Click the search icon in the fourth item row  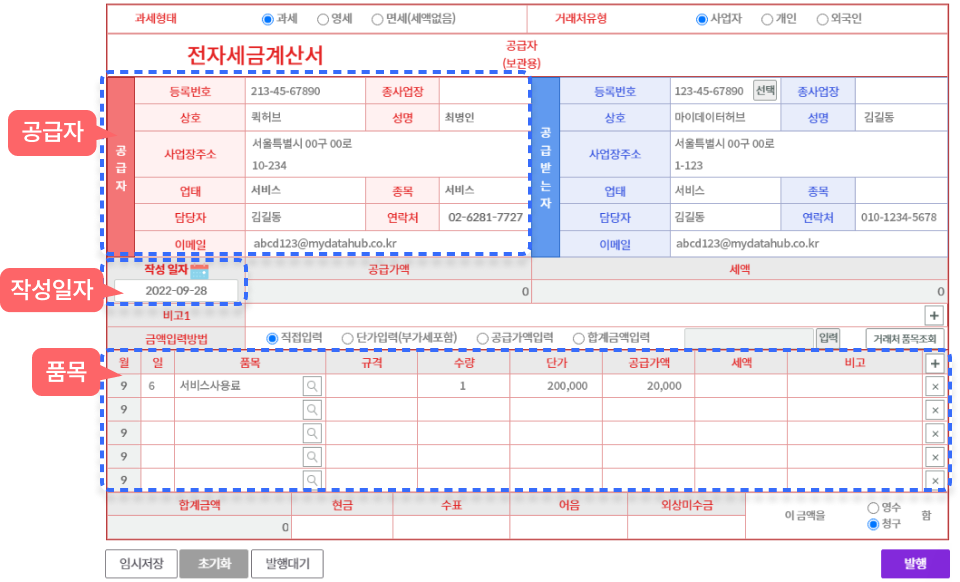pyautogui.click(x=312, y=457)
